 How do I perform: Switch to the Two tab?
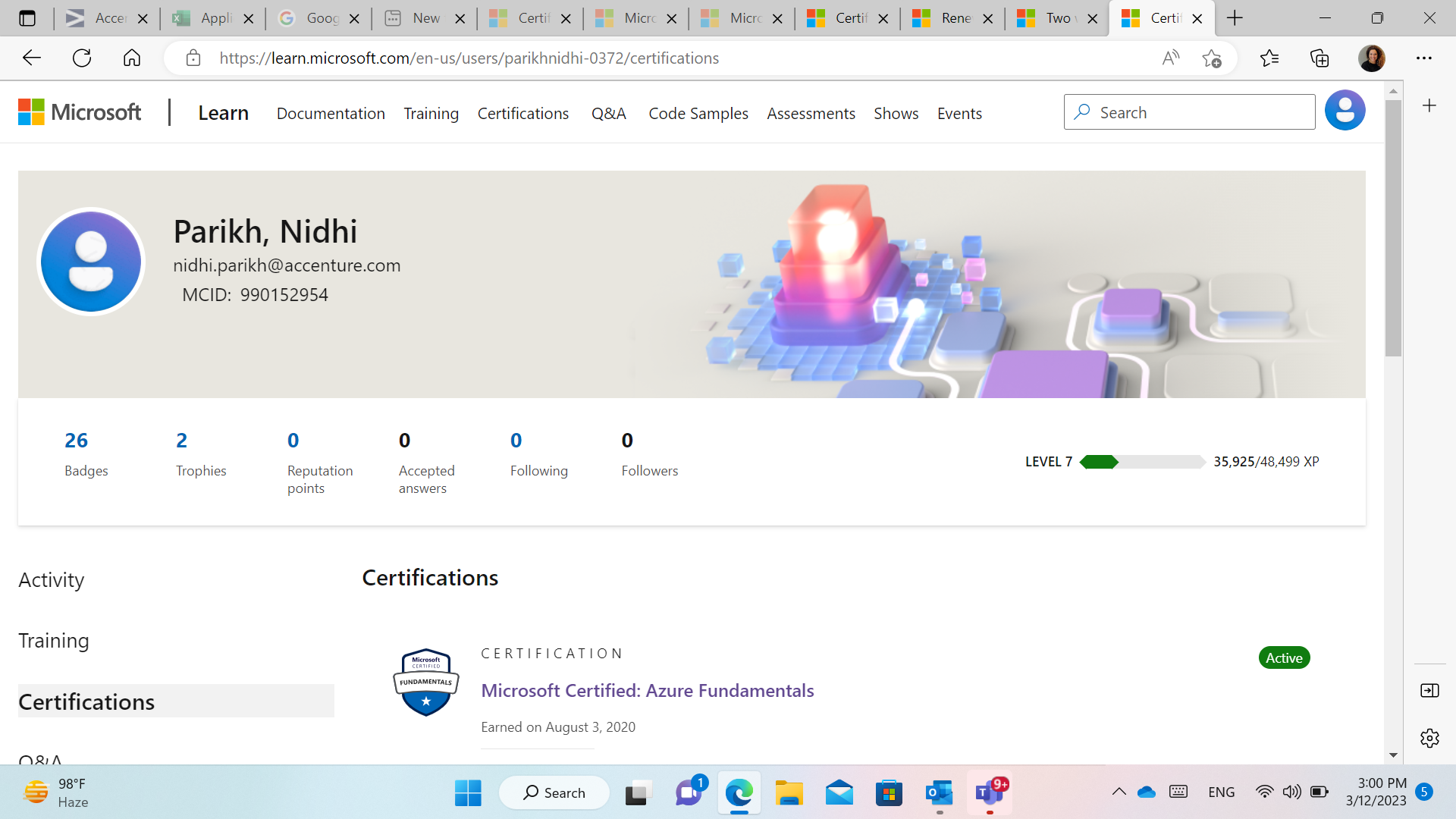[x=1057, y=18]
